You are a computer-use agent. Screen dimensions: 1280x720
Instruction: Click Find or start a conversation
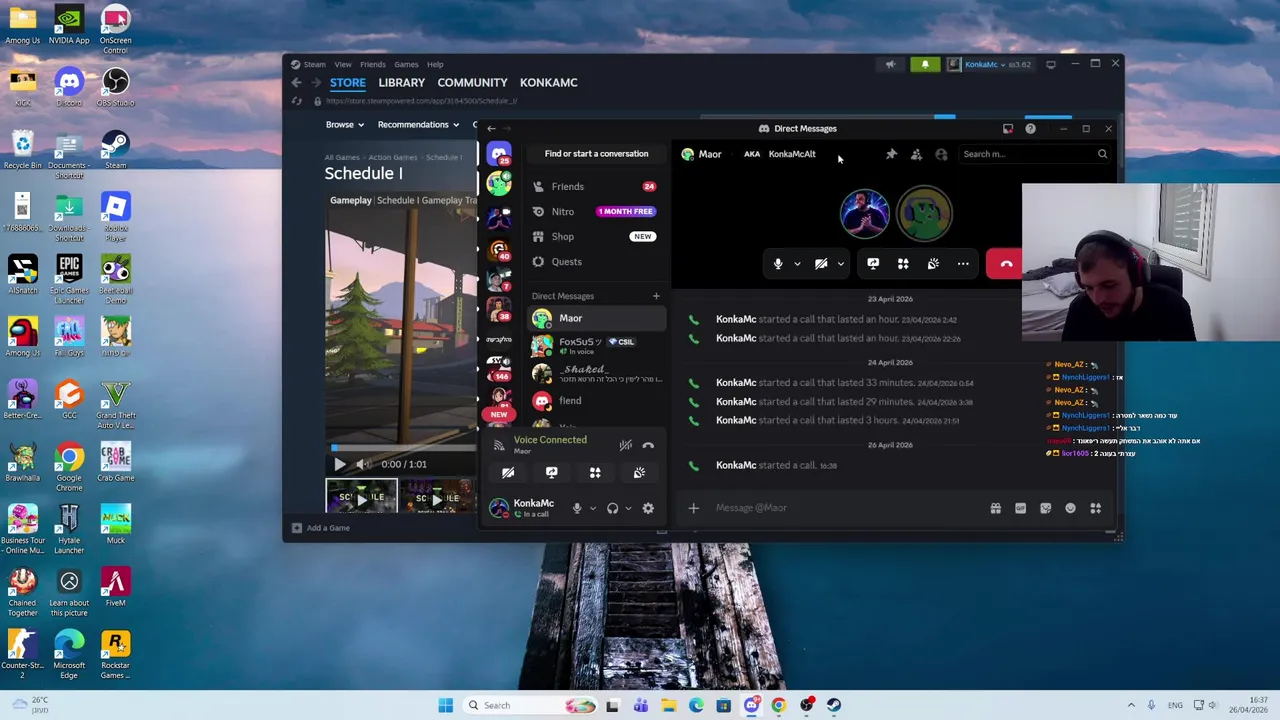(596, 154)
